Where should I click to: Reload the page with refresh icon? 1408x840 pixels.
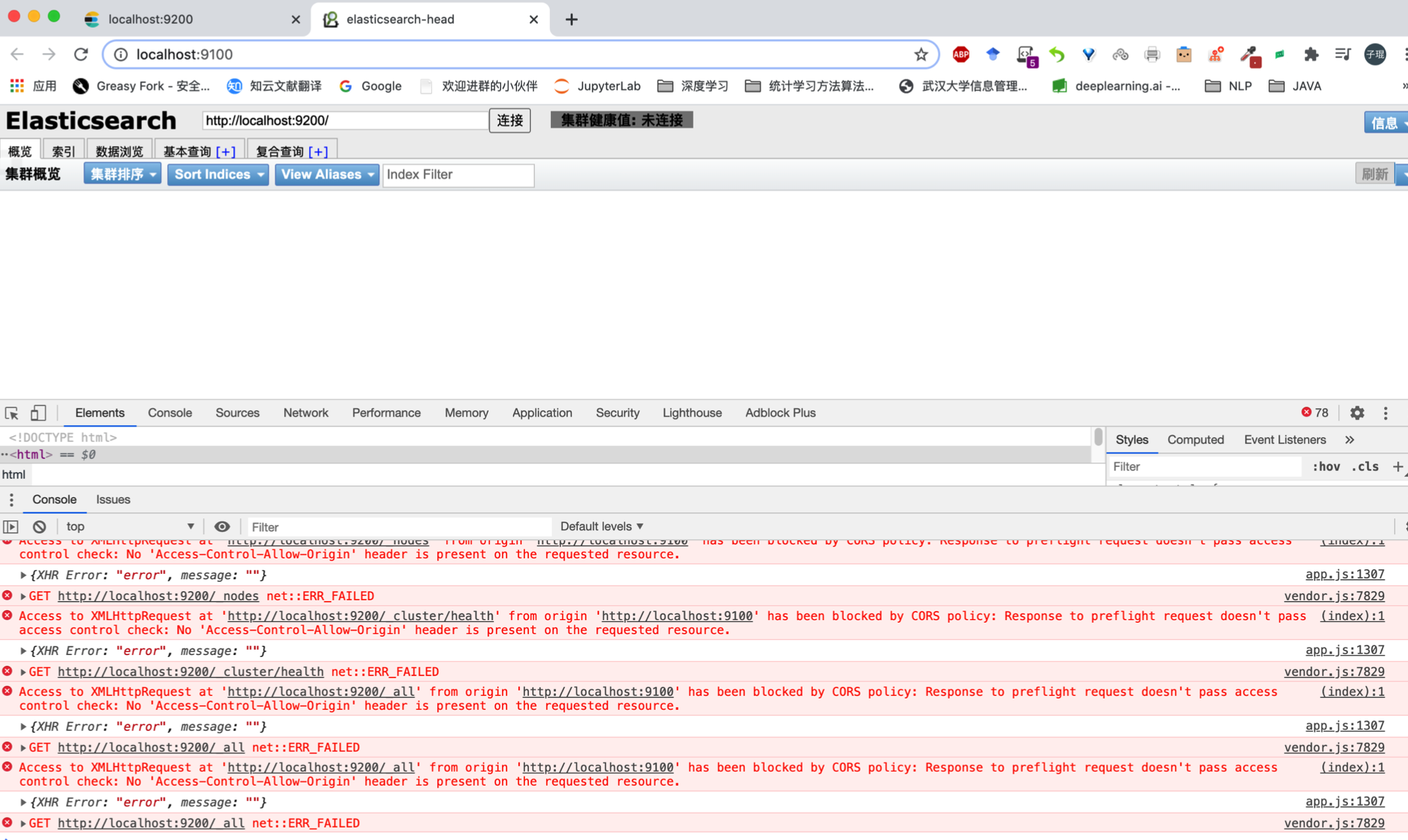(x=81, y=54)
